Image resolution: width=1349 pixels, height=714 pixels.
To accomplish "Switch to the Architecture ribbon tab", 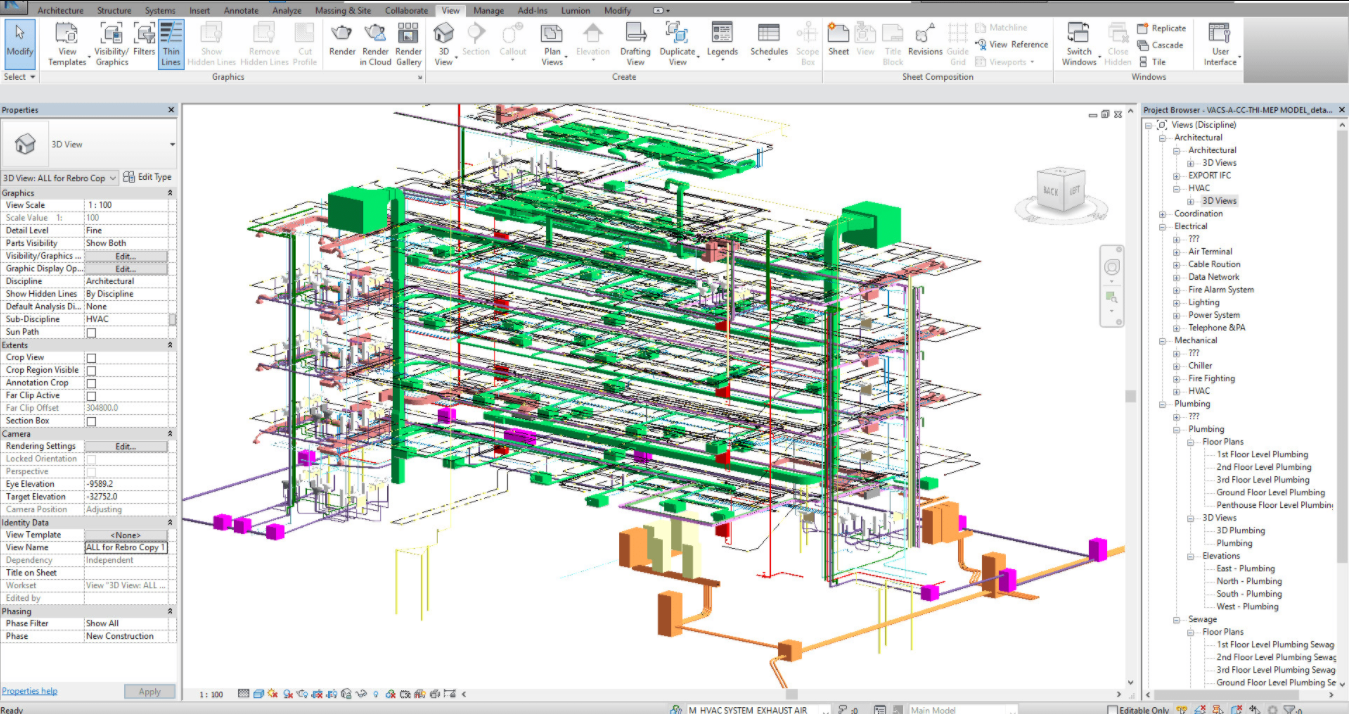I will point(61,10).
